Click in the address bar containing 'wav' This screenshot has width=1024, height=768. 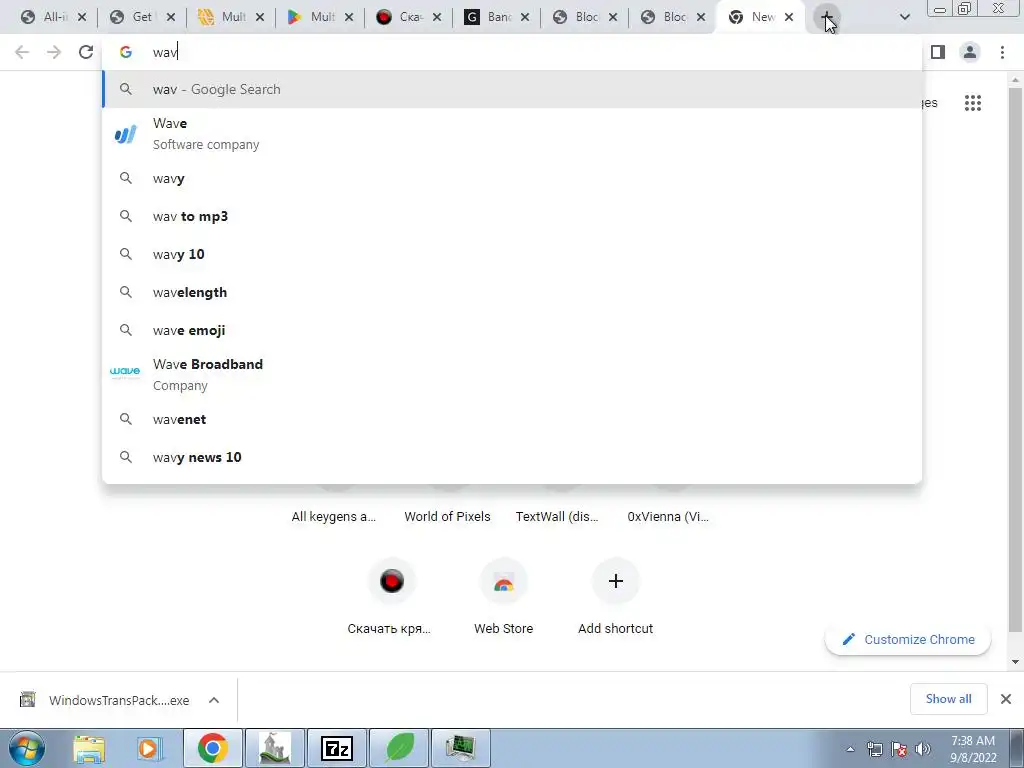click(x=512, y=52)
